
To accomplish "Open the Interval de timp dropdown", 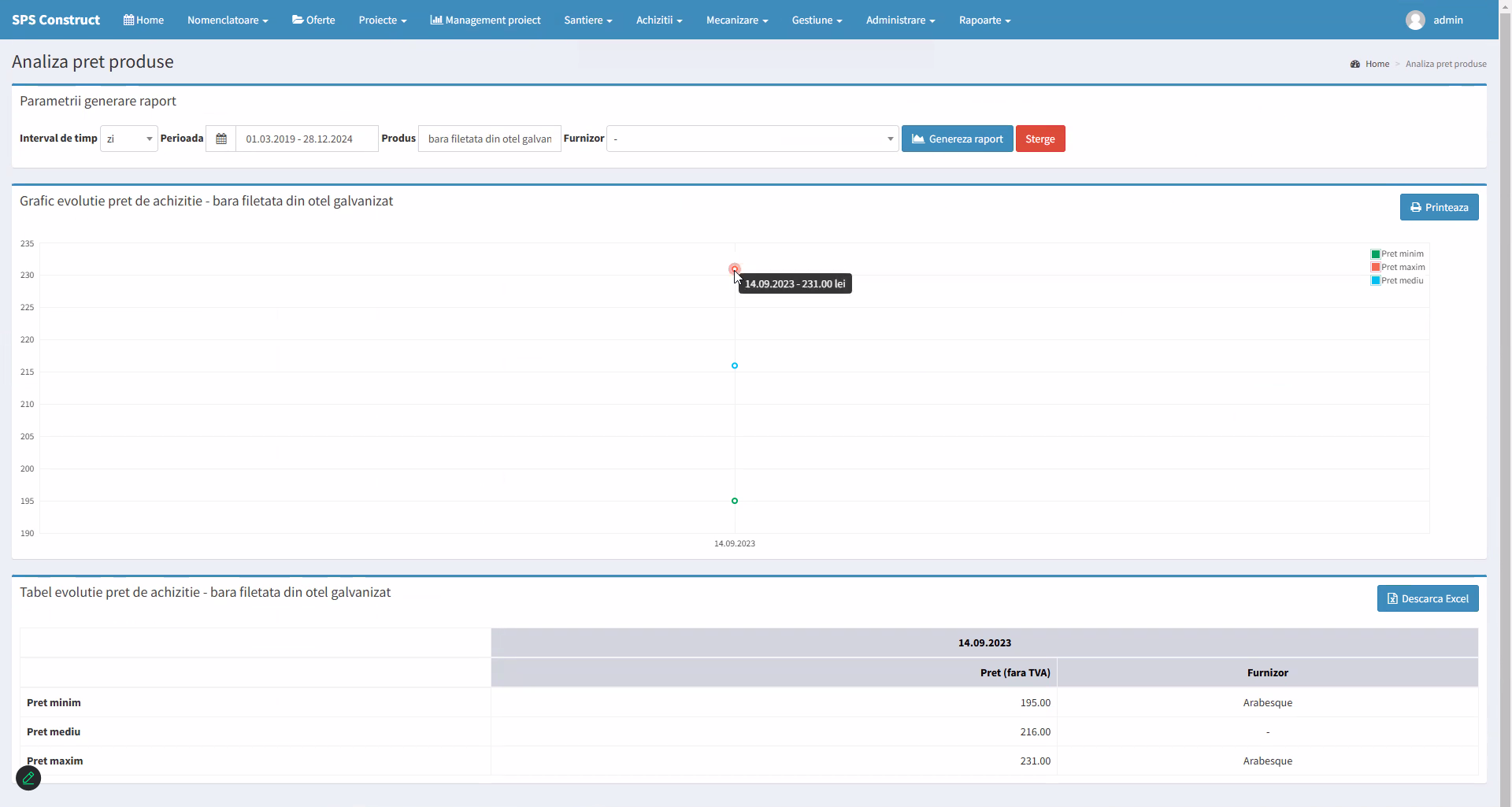I will point(129,139).
